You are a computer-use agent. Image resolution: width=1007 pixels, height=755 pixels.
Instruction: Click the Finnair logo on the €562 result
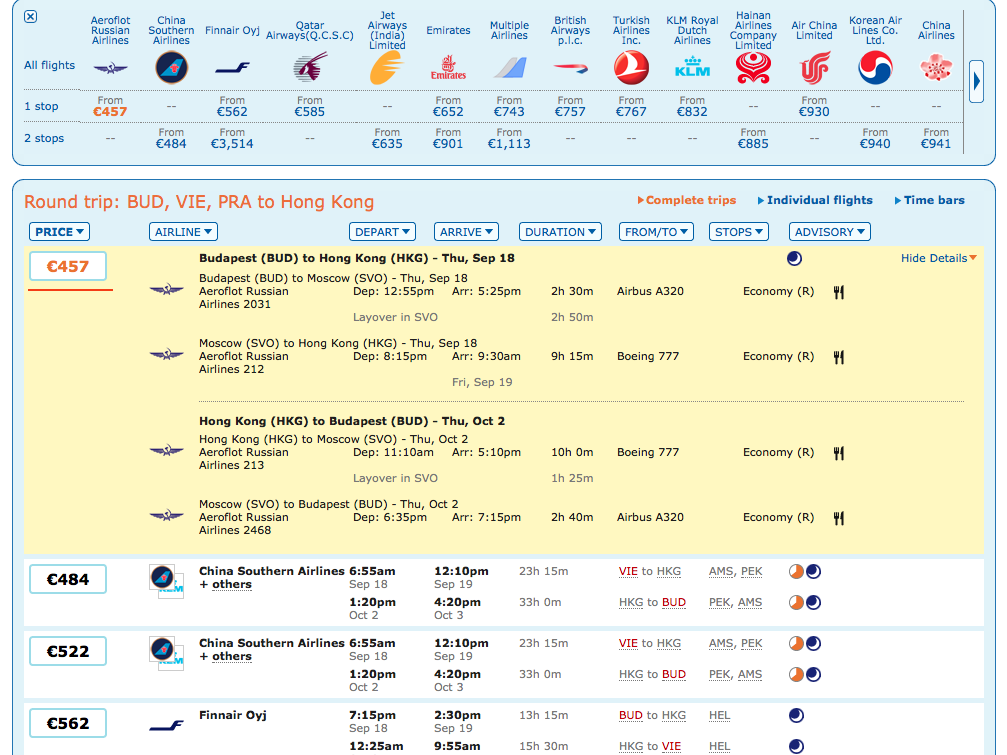pos(166,725)
